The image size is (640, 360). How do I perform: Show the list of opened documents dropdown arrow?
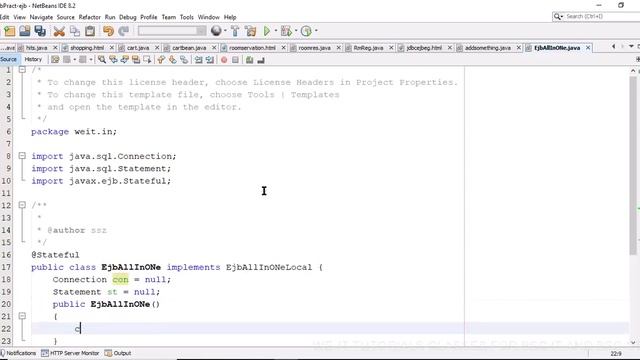[631, 47]
